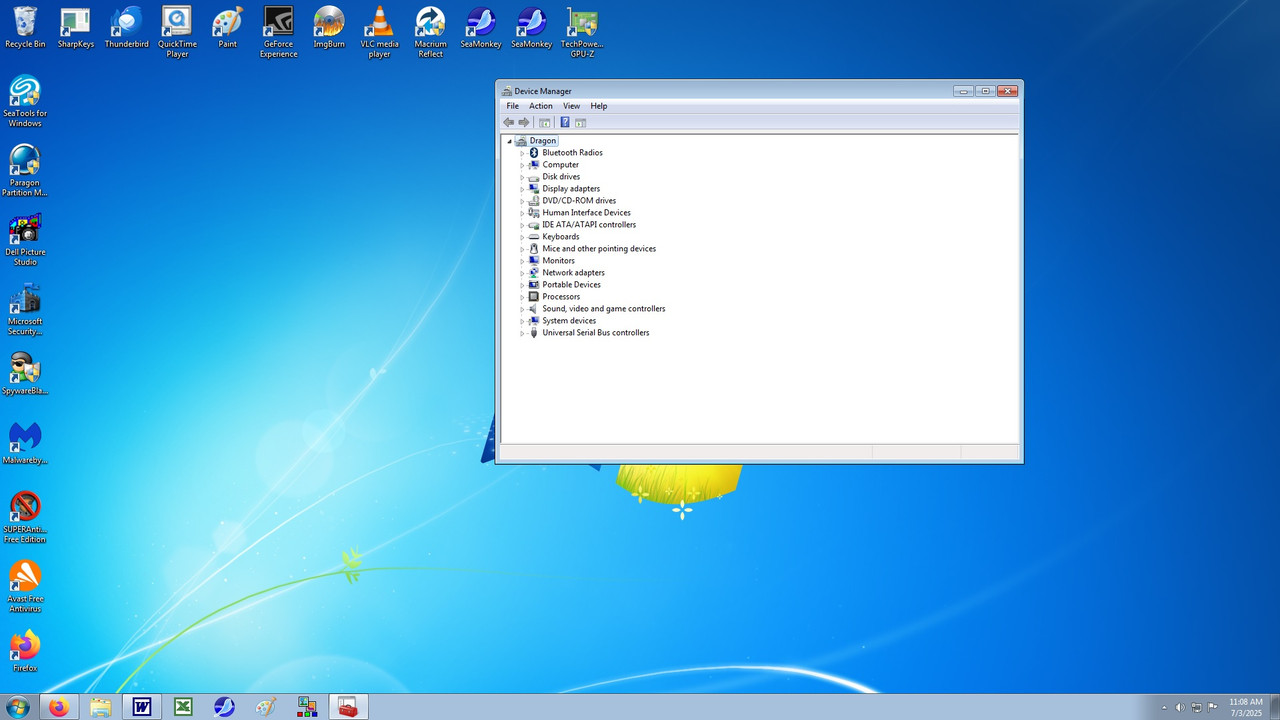This screenshot has width=1280, height=720.
Task: Select the Microsoft Security desktop icon
Action: (25, 309)
